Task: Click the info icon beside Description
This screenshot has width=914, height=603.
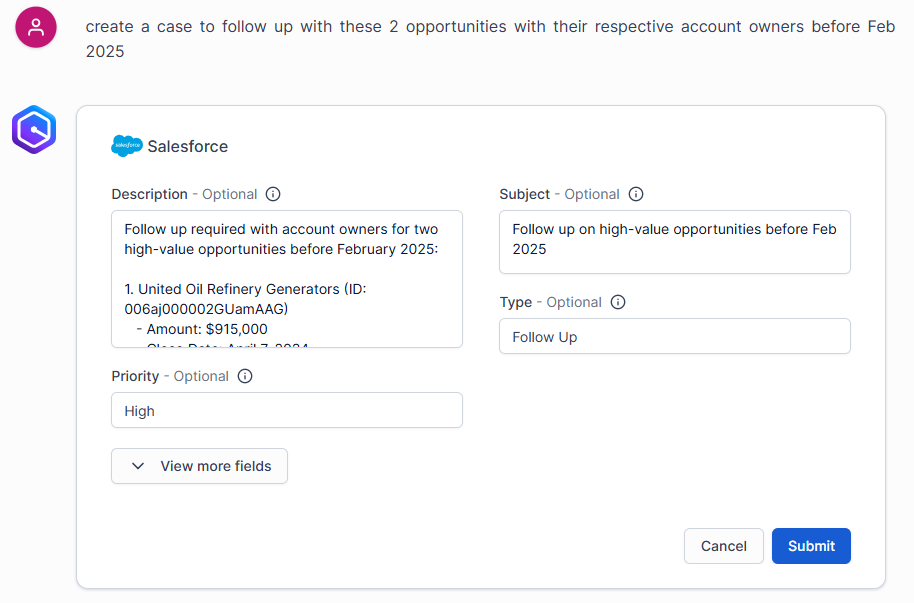Action: click(x=273, y=194)
